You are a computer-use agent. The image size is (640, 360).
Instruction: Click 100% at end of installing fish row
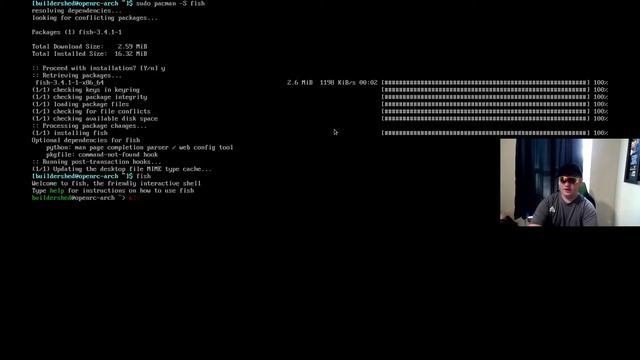(601, 133)
